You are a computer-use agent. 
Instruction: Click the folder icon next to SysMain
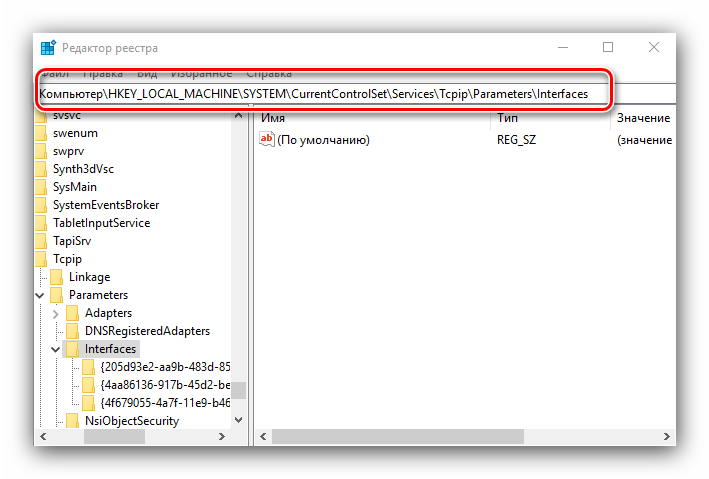pyautogui.click(x=41, y=187)
